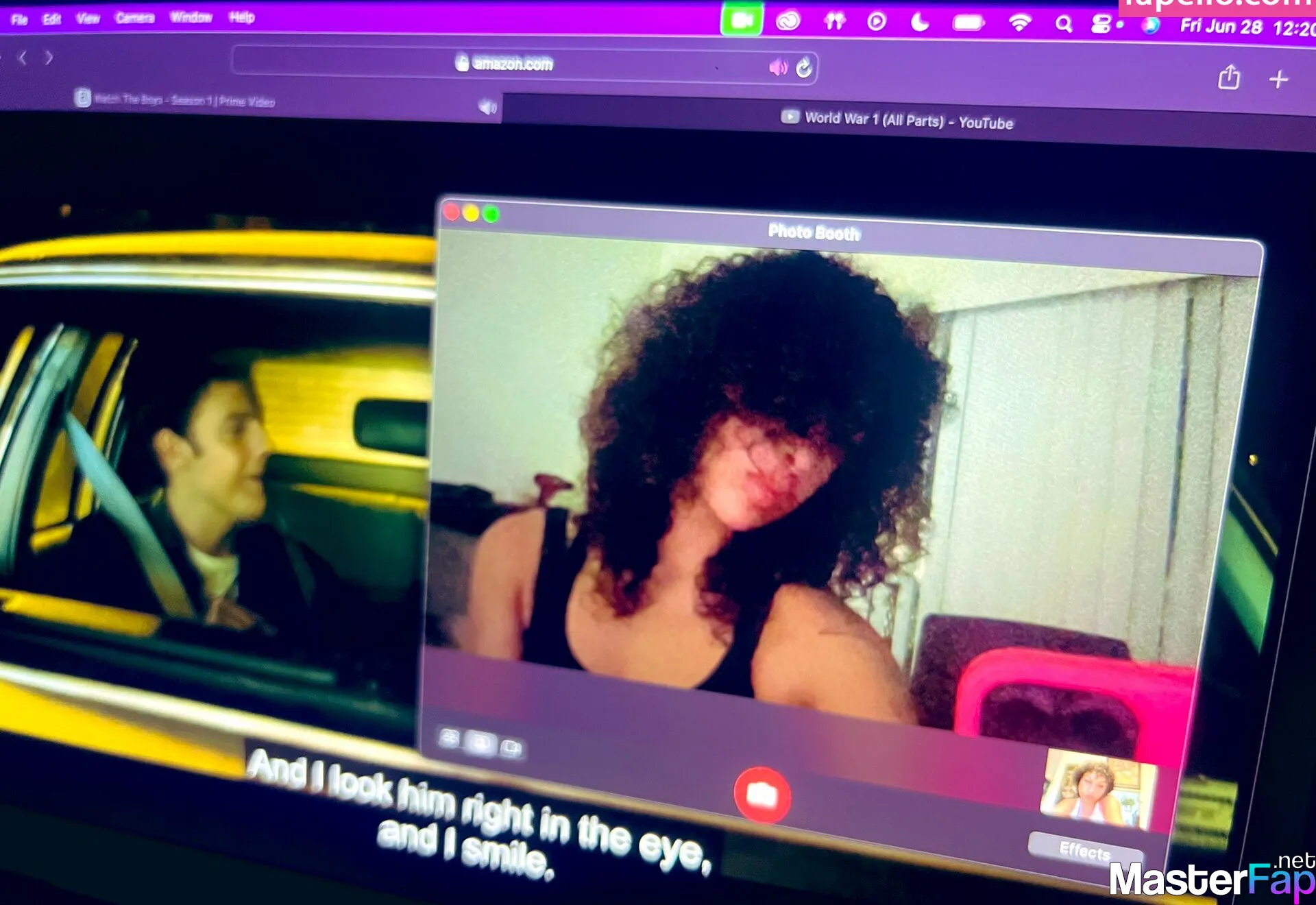Click the Photo Booth title bar
The image size is (1316, 905).
850,234
